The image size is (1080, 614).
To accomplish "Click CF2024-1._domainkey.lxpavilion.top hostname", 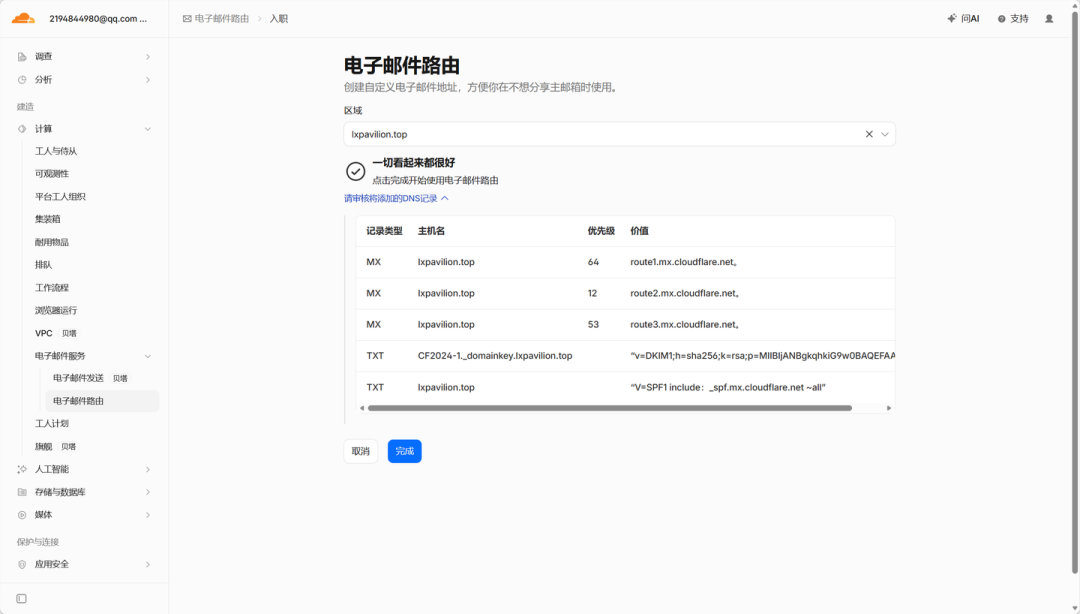I will click(x=495, y=356).
